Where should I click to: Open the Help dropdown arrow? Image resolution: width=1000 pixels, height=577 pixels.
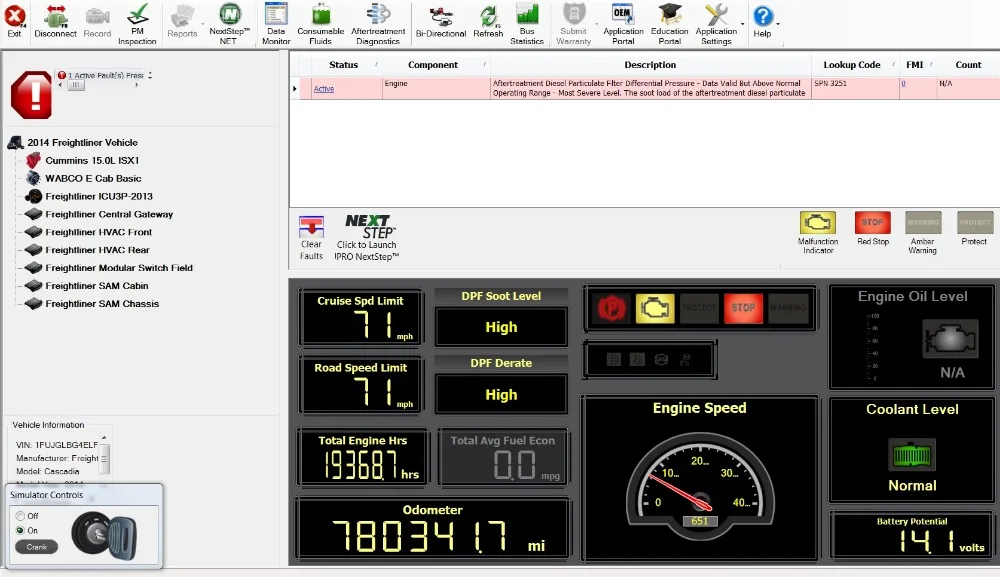pos(778,23)
